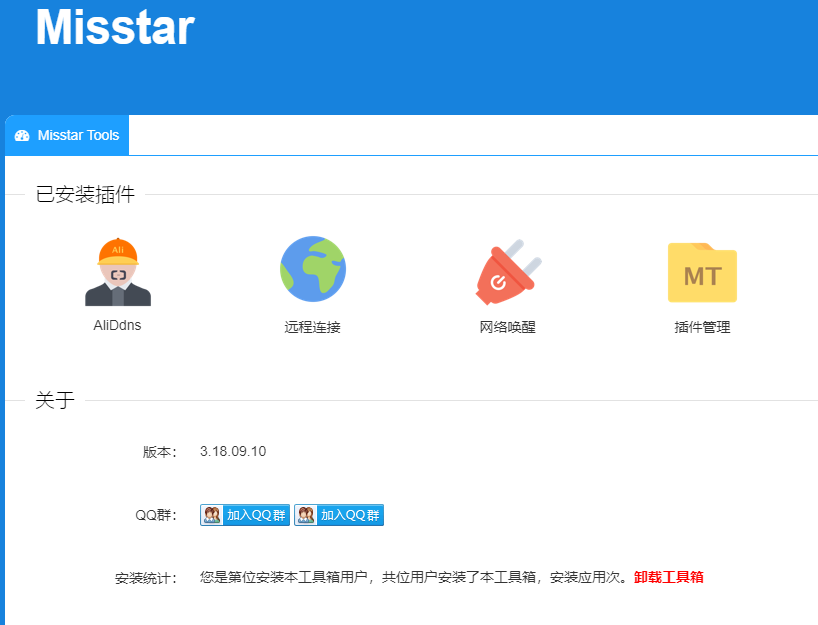Click the version number 3.18.09.10

coord(233,451)
